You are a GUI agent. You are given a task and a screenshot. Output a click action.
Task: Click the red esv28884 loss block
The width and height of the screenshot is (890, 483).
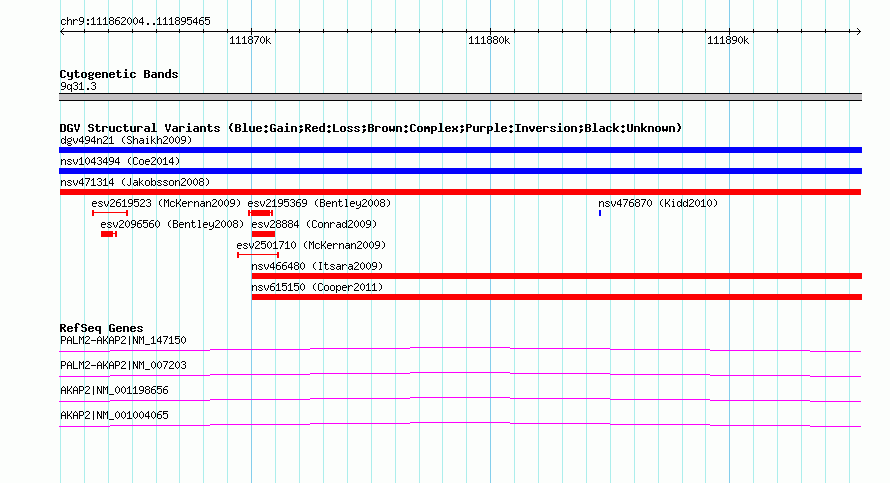click(263, 234)
